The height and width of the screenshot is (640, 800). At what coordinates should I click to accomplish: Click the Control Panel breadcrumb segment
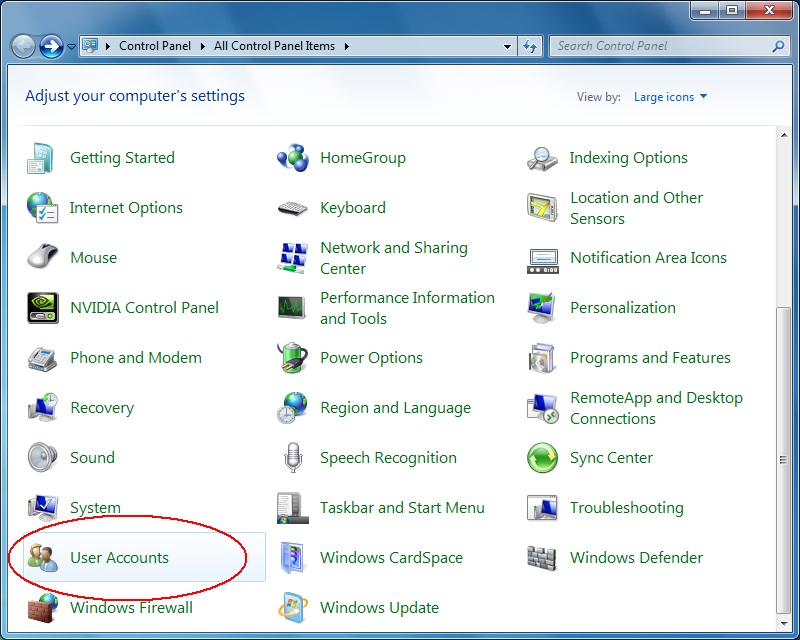[x=155, y=46]
